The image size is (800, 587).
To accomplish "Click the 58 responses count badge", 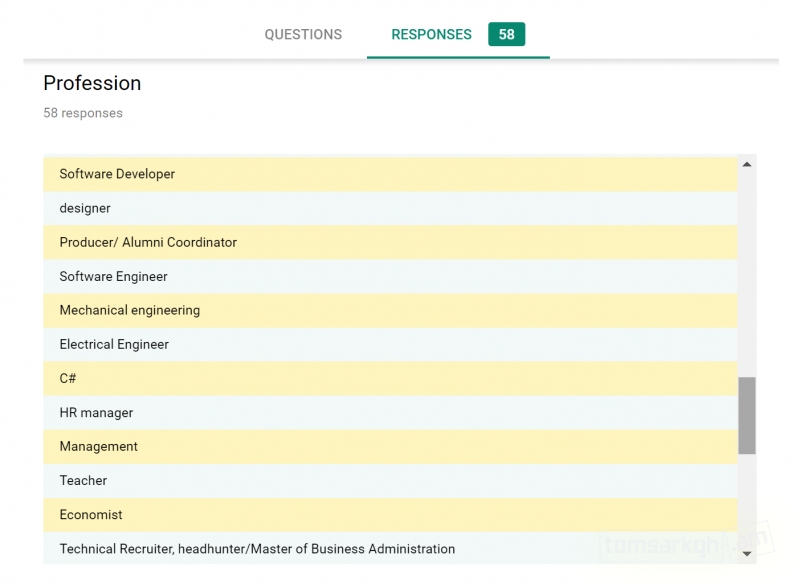I will (506, 34).
